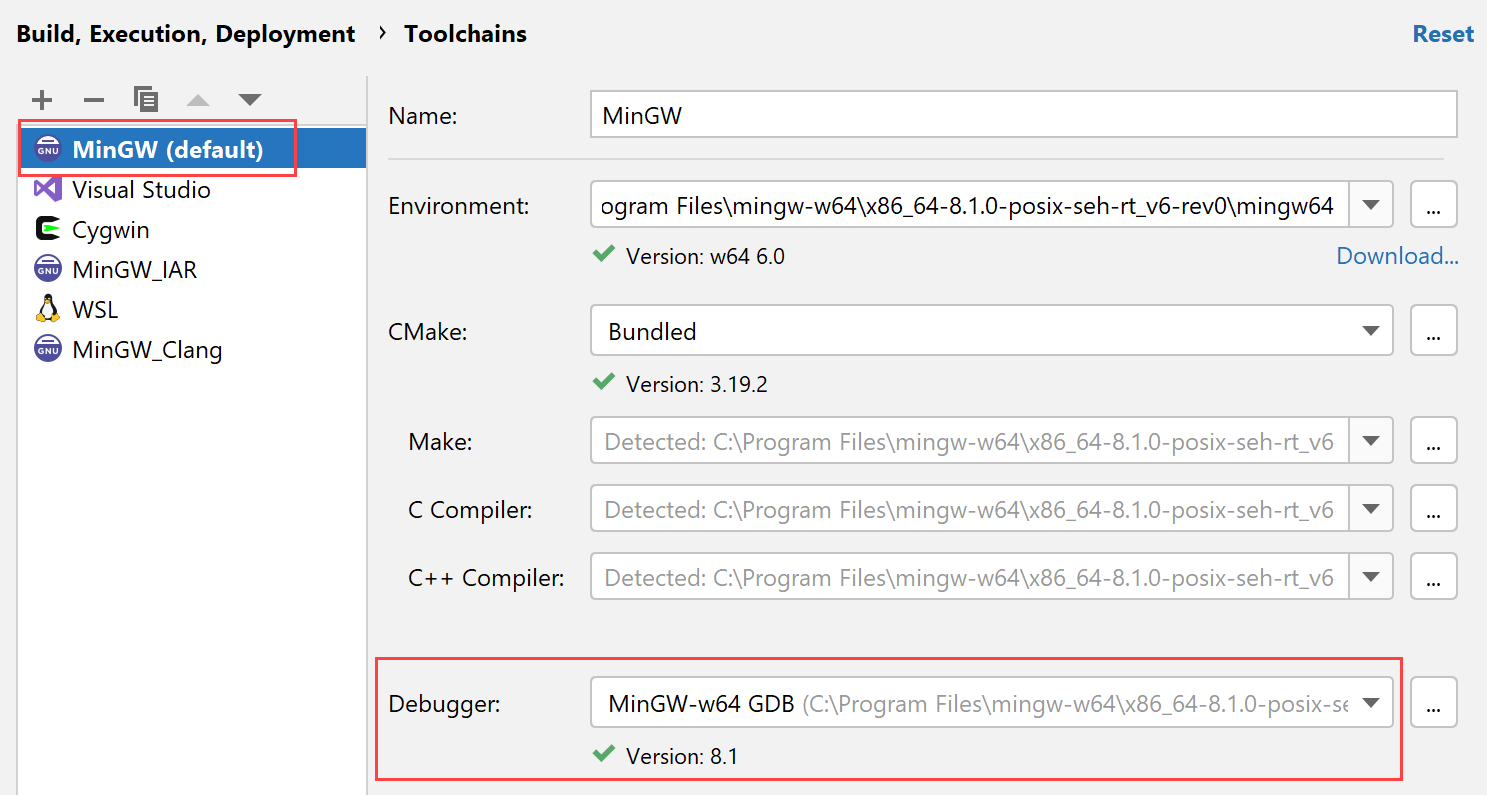Select the MinGW_Clang toolchain
1487x795 pixels.
[x=147, y=349]
